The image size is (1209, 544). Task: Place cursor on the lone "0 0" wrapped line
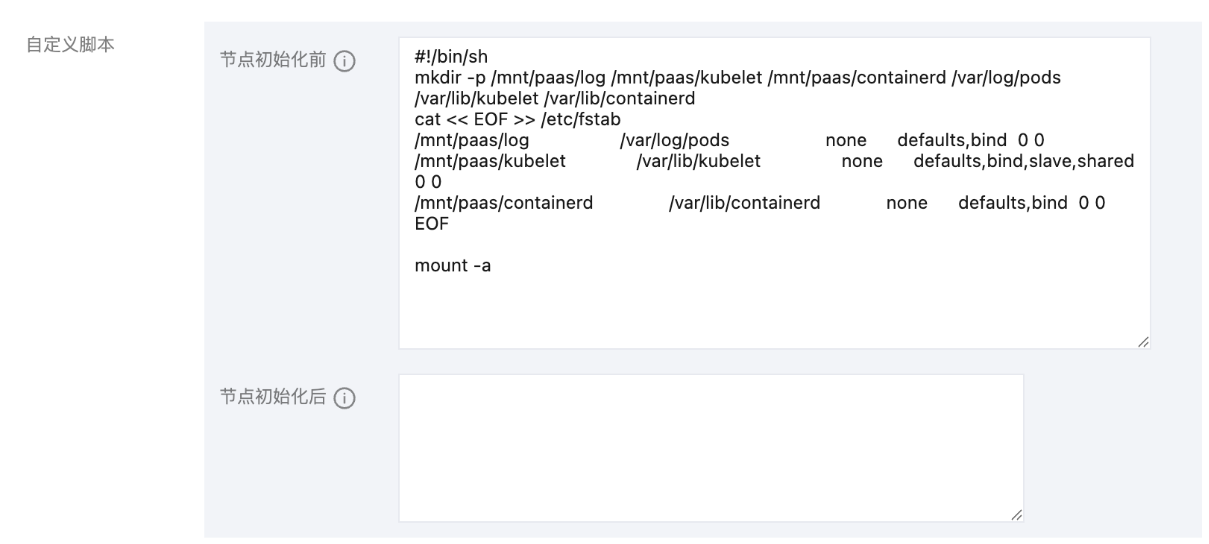coord(428,182)
